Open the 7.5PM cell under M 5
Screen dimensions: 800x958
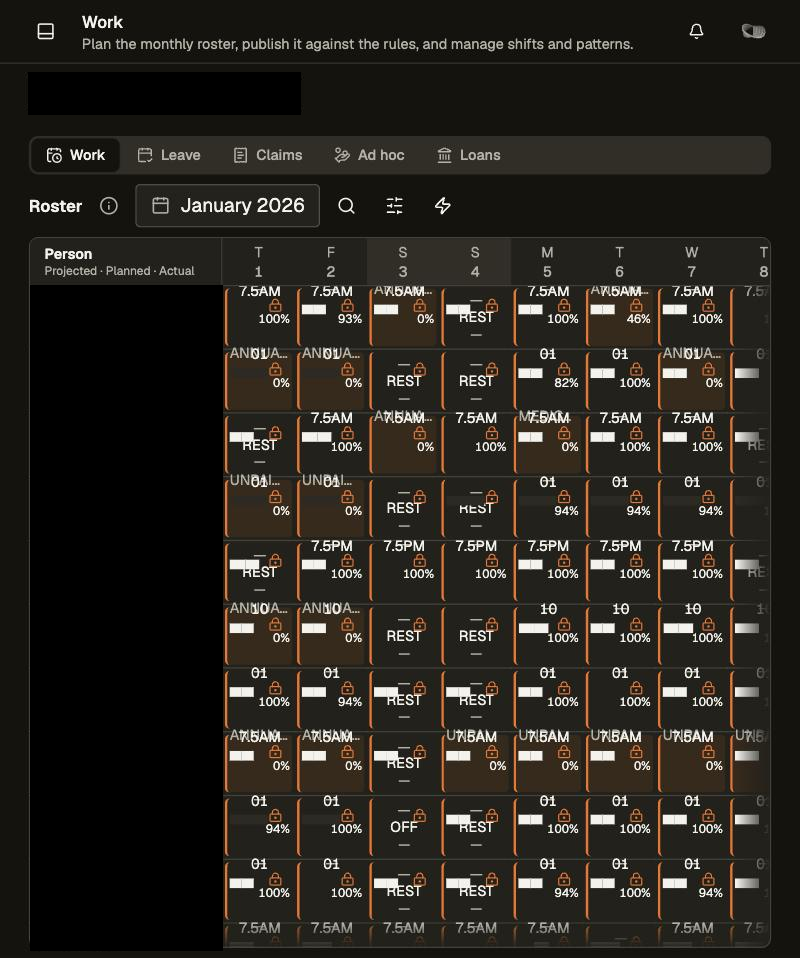(x=548, y=571)
